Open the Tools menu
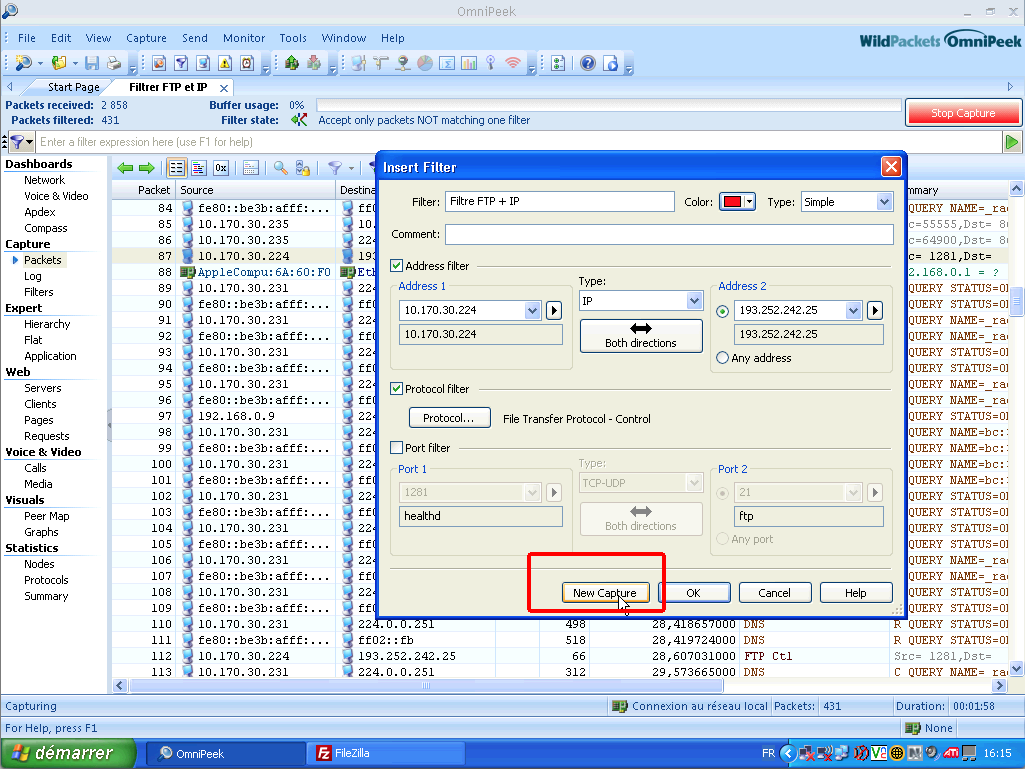This screenshot has width=1025, height=769. pos(293,38)
